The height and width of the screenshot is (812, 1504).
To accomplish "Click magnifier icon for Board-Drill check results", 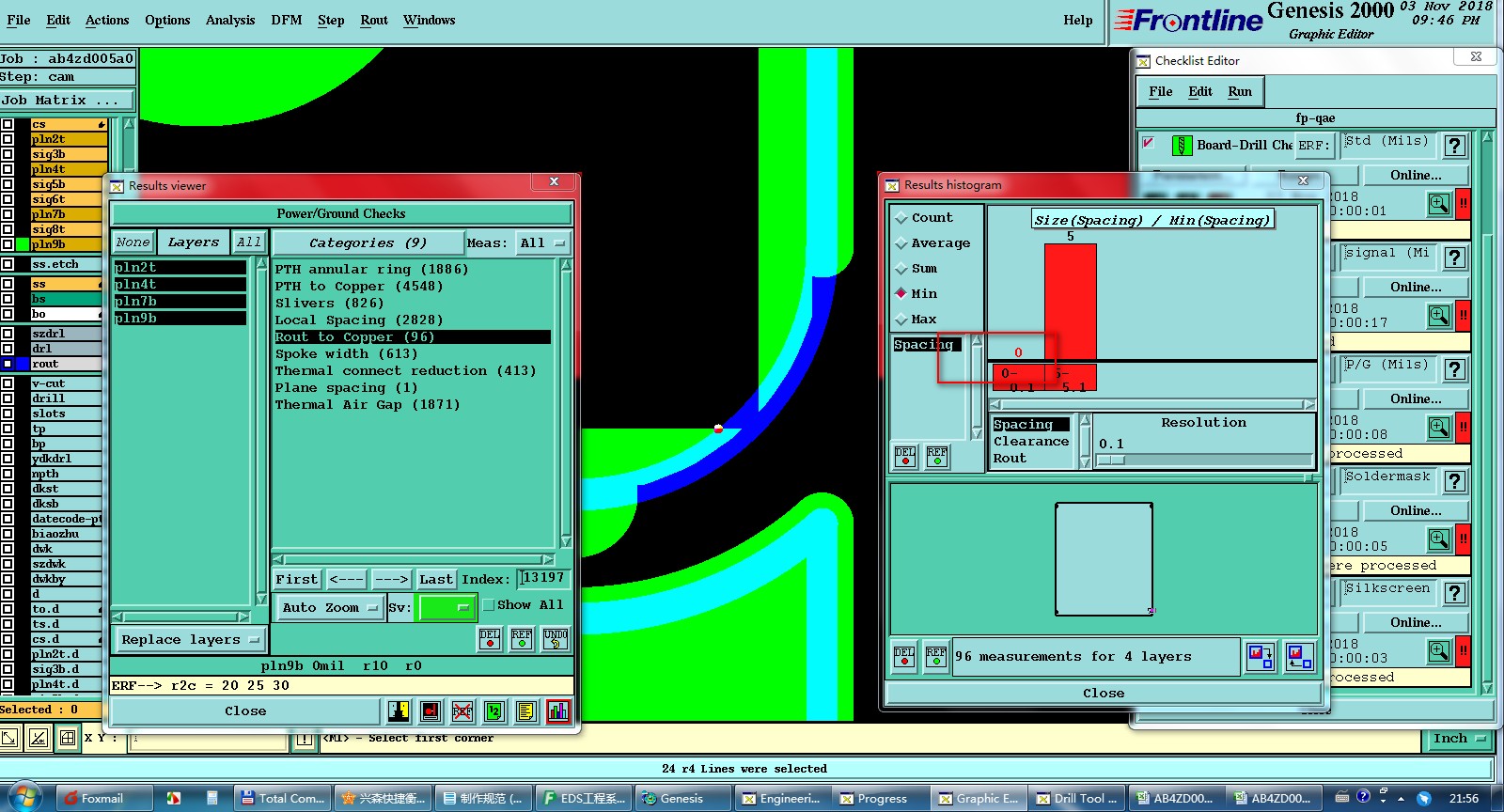I will tap(1439, 204).
